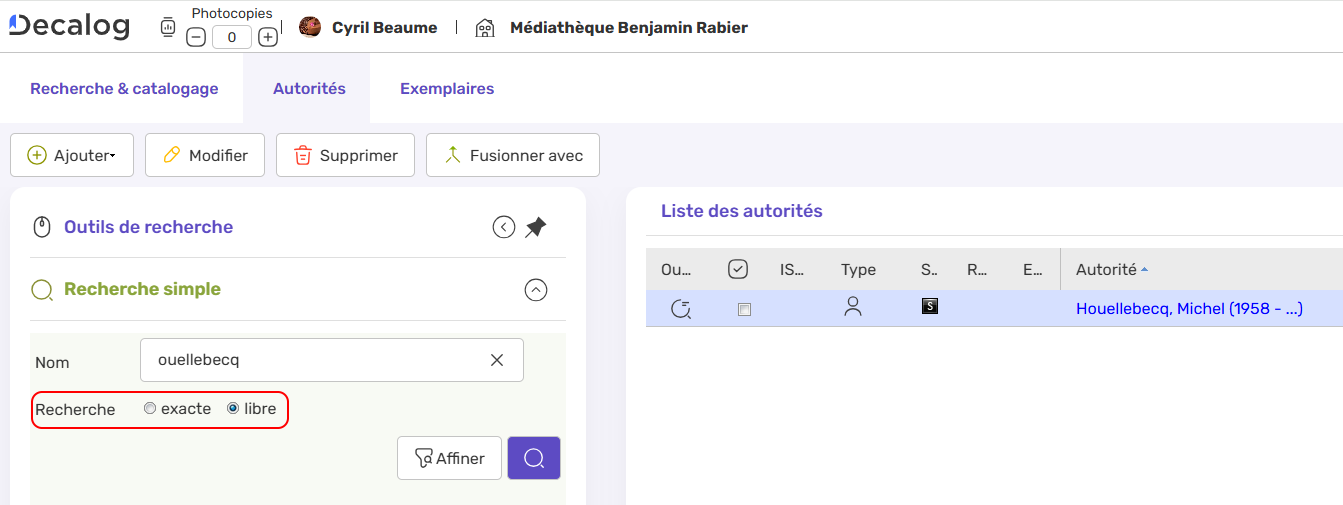
Task: Select Médiathèque Benjamin Rabier library name
Action: pos(629,28)
